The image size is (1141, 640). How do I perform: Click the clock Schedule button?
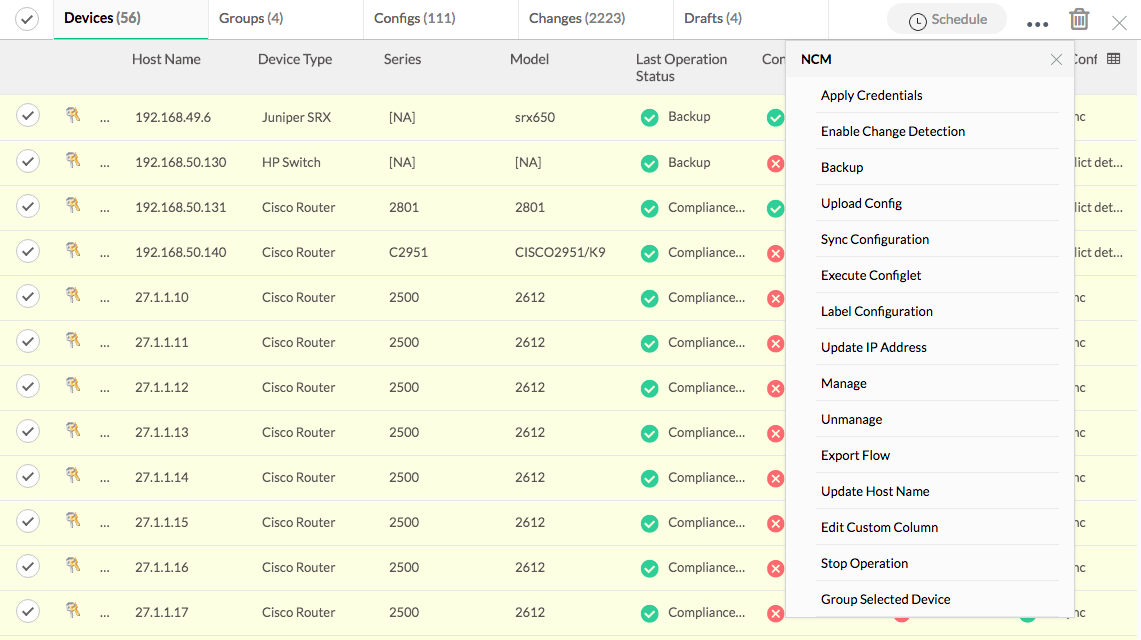pyautogui.click(x=947, y=20)
